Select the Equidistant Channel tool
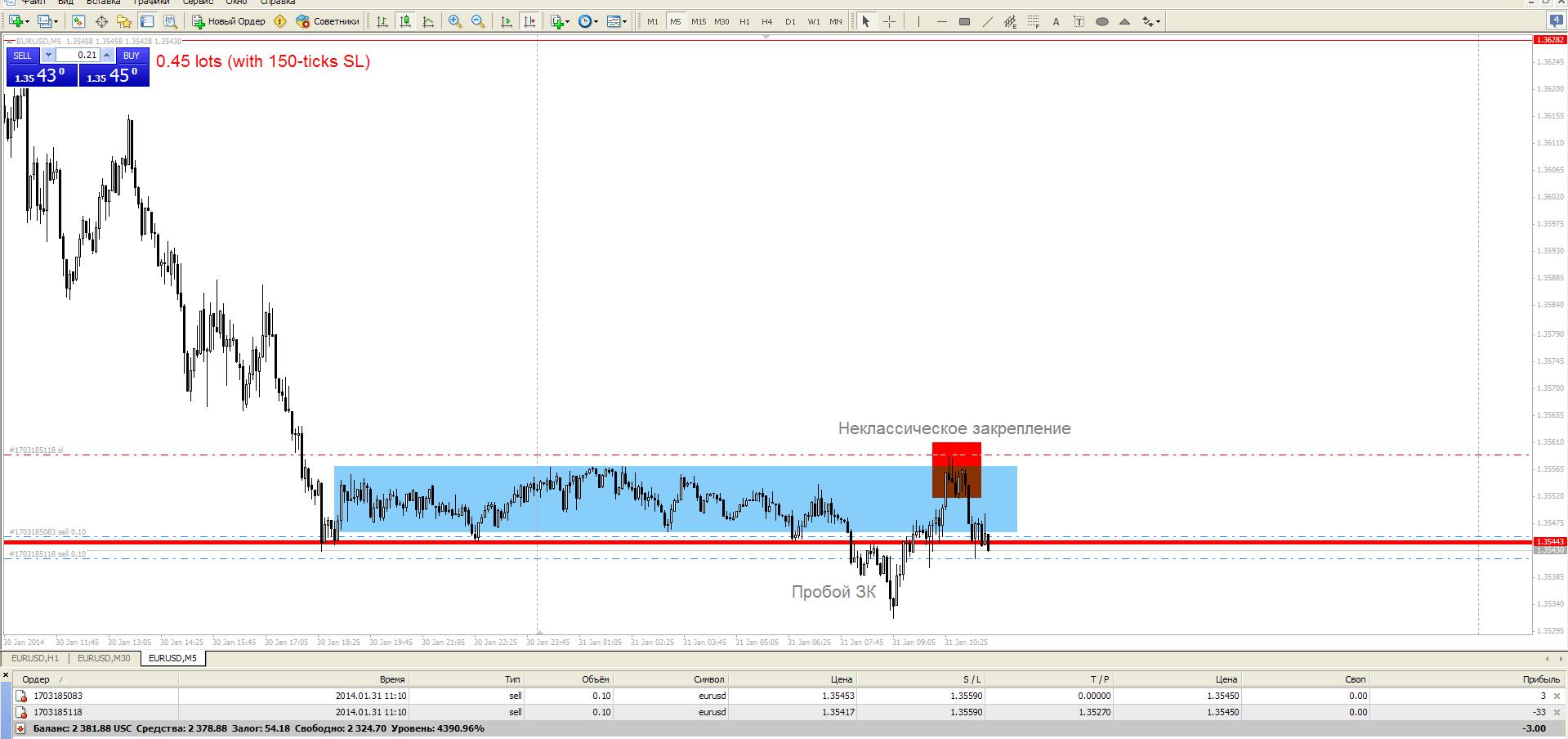Viewport: 1568px width, 739px height. coord(1010,22)
